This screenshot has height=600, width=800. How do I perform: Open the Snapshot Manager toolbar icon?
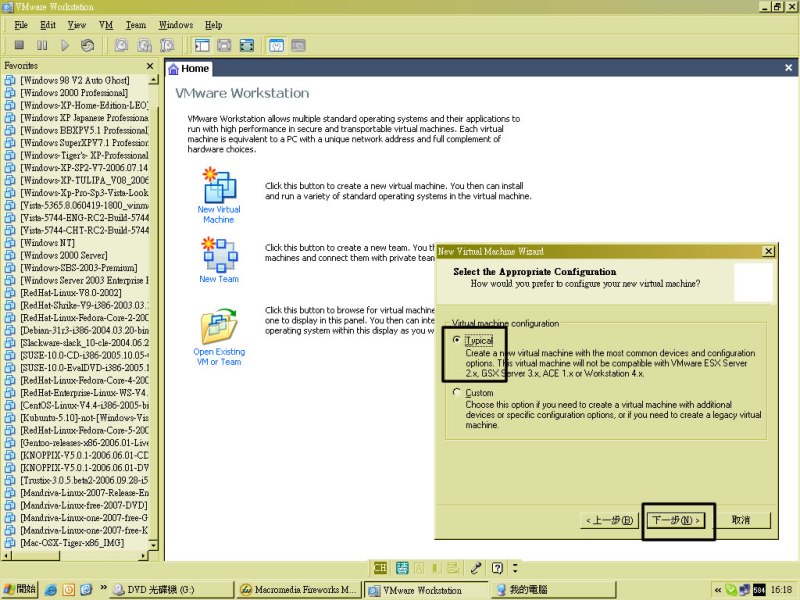(167, 45)
